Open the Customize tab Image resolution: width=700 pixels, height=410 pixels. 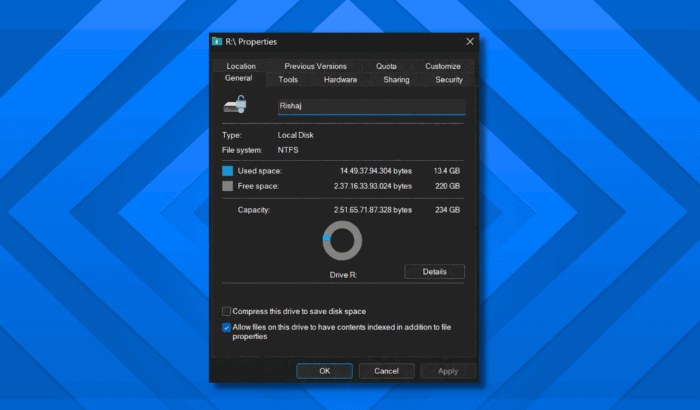pos(442,66)
